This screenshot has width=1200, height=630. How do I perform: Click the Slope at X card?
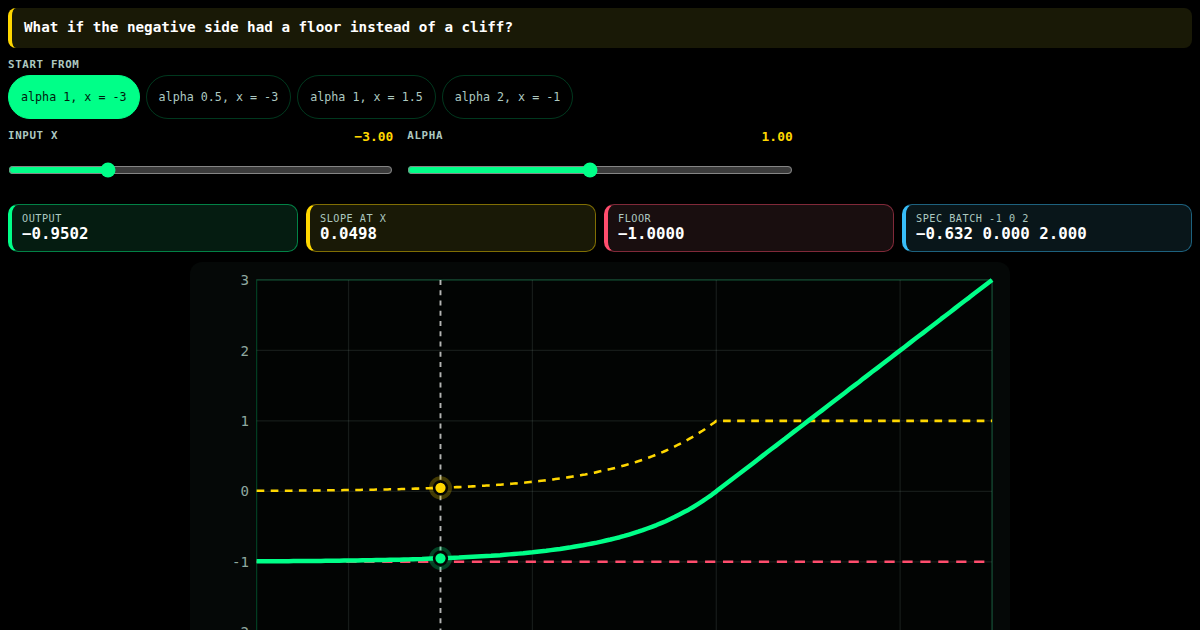pos(451,228)
